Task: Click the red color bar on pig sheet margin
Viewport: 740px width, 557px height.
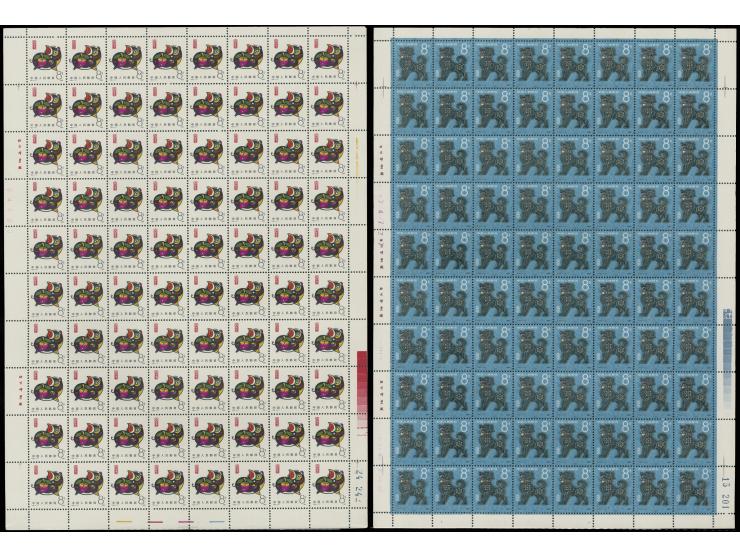Action: (362, 391)
